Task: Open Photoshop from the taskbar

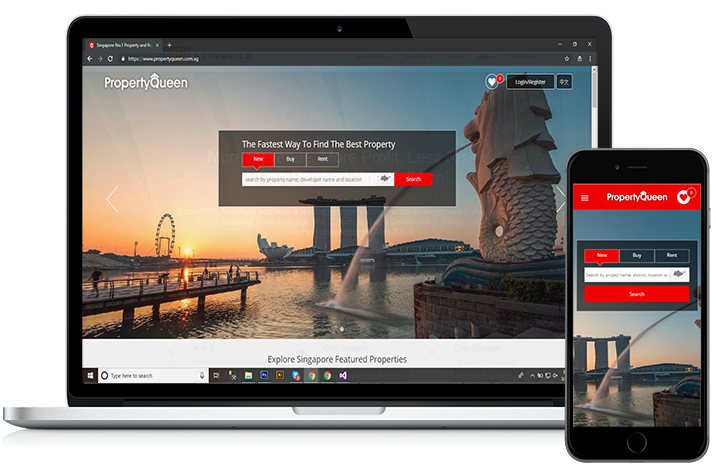Action: point(264,375)
